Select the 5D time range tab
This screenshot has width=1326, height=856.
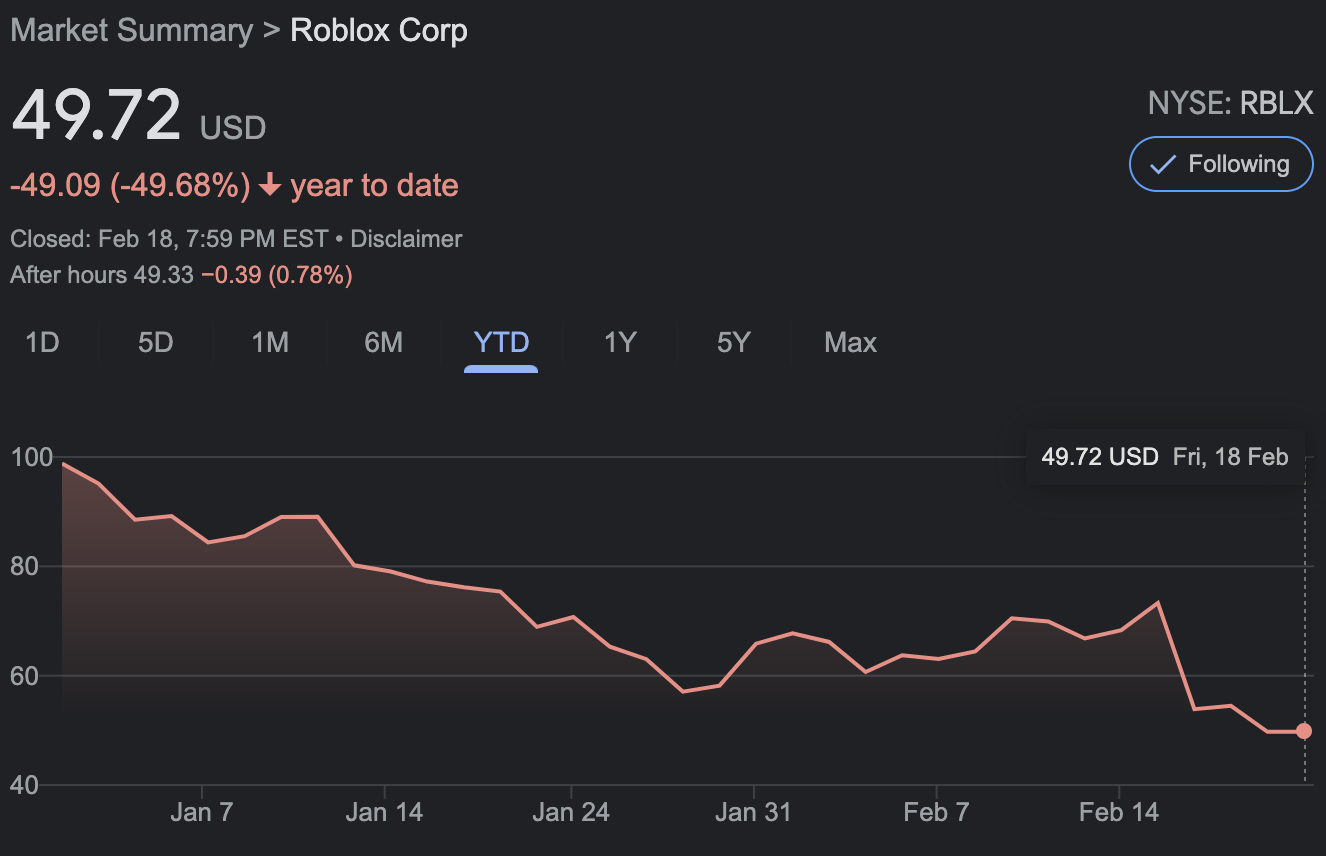click(x=156, y=343)
